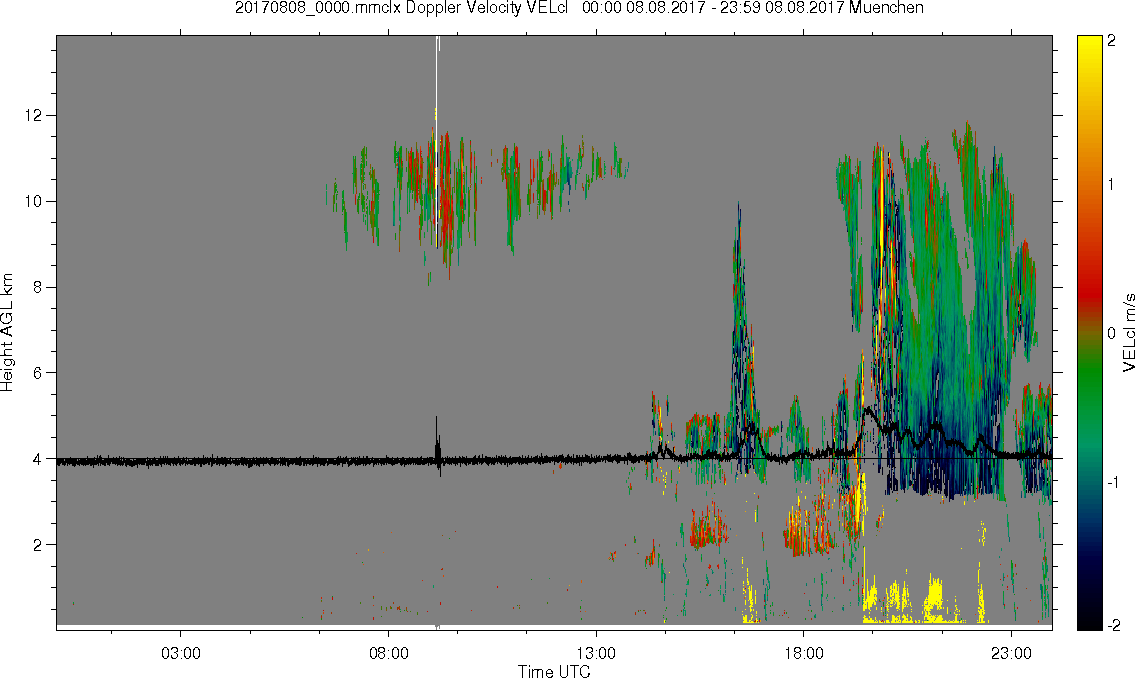Click the 'Height AGL km' axis title
The image size is (1135, 678).
click(7, 333)
